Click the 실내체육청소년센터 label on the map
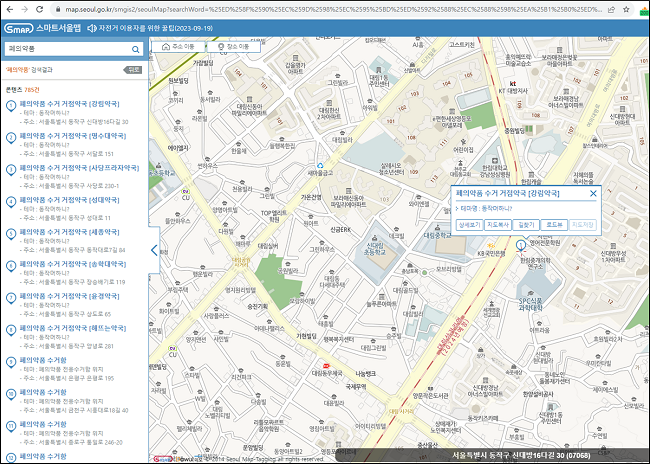Image resolution: width=650 pixels, height=464 pixels. point(392,169)
